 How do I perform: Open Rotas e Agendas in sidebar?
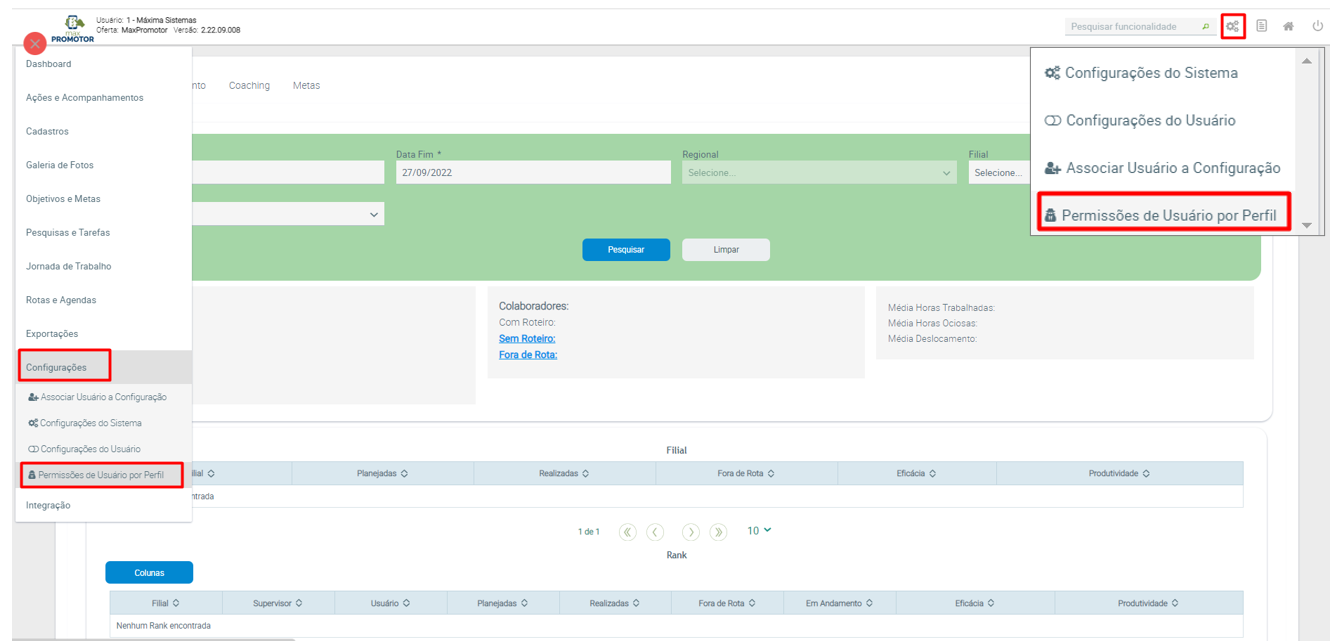(x=103, y=300)
